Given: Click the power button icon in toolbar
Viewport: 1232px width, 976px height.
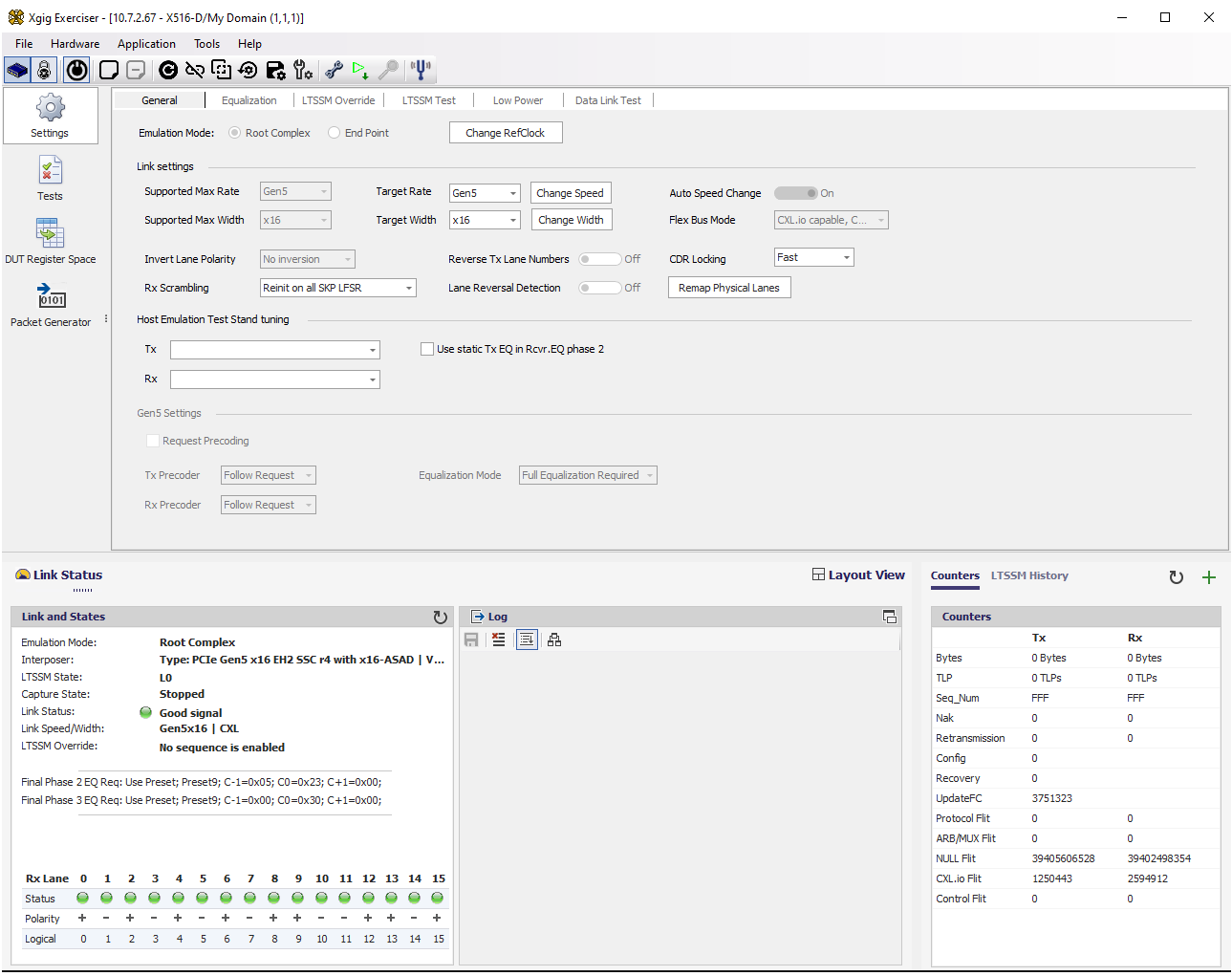Looking at the screenshot, I should click(76, 70).
